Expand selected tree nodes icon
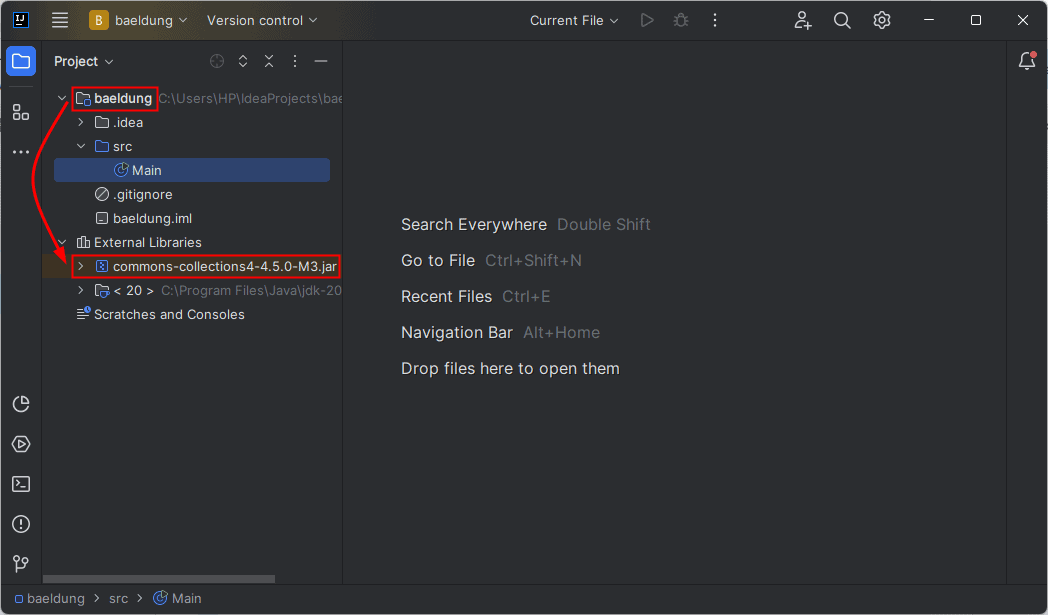 tap(243, 62)
